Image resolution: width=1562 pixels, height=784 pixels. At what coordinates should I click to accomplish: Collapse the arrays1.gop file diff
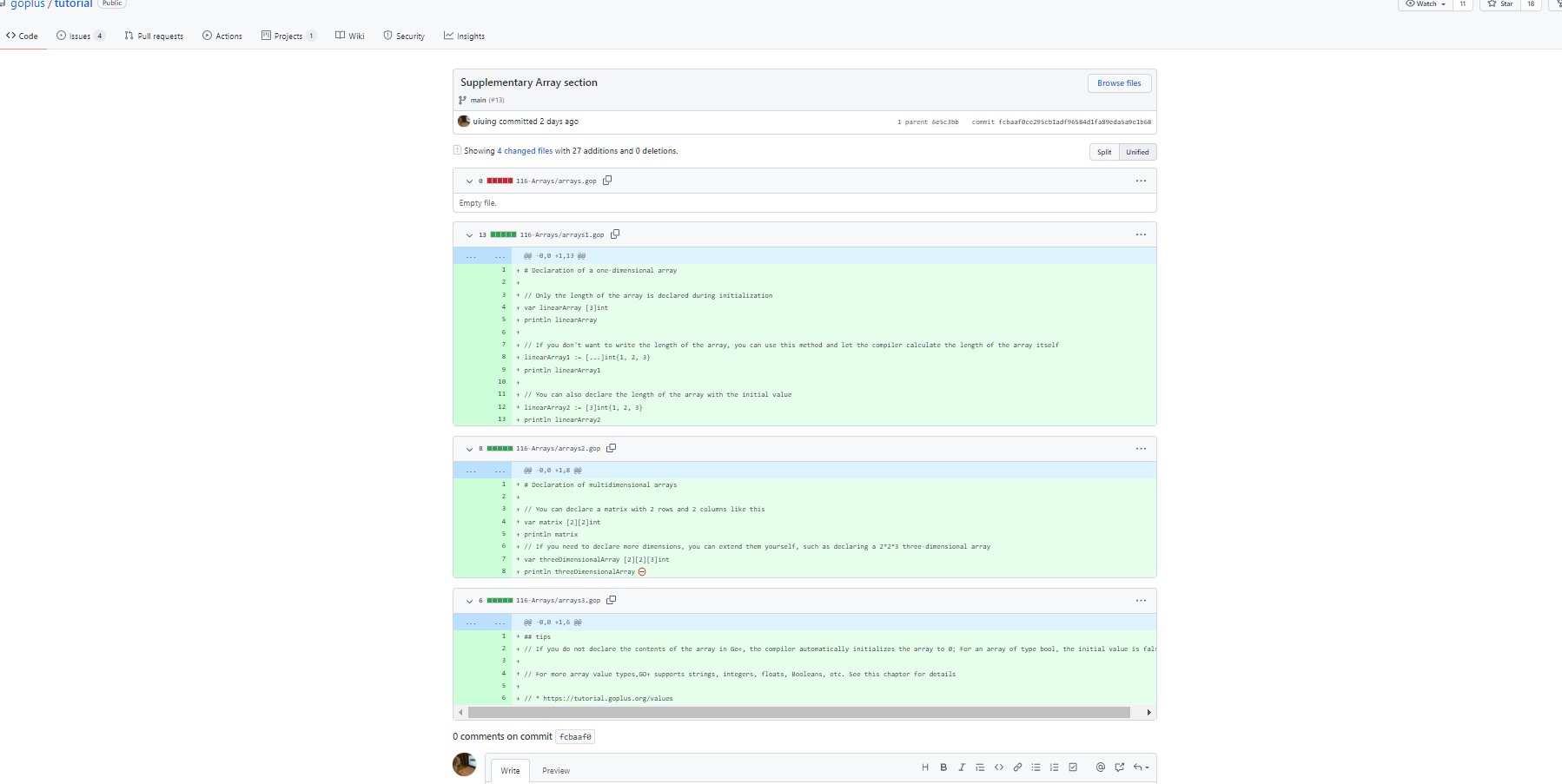click(469, 235)
